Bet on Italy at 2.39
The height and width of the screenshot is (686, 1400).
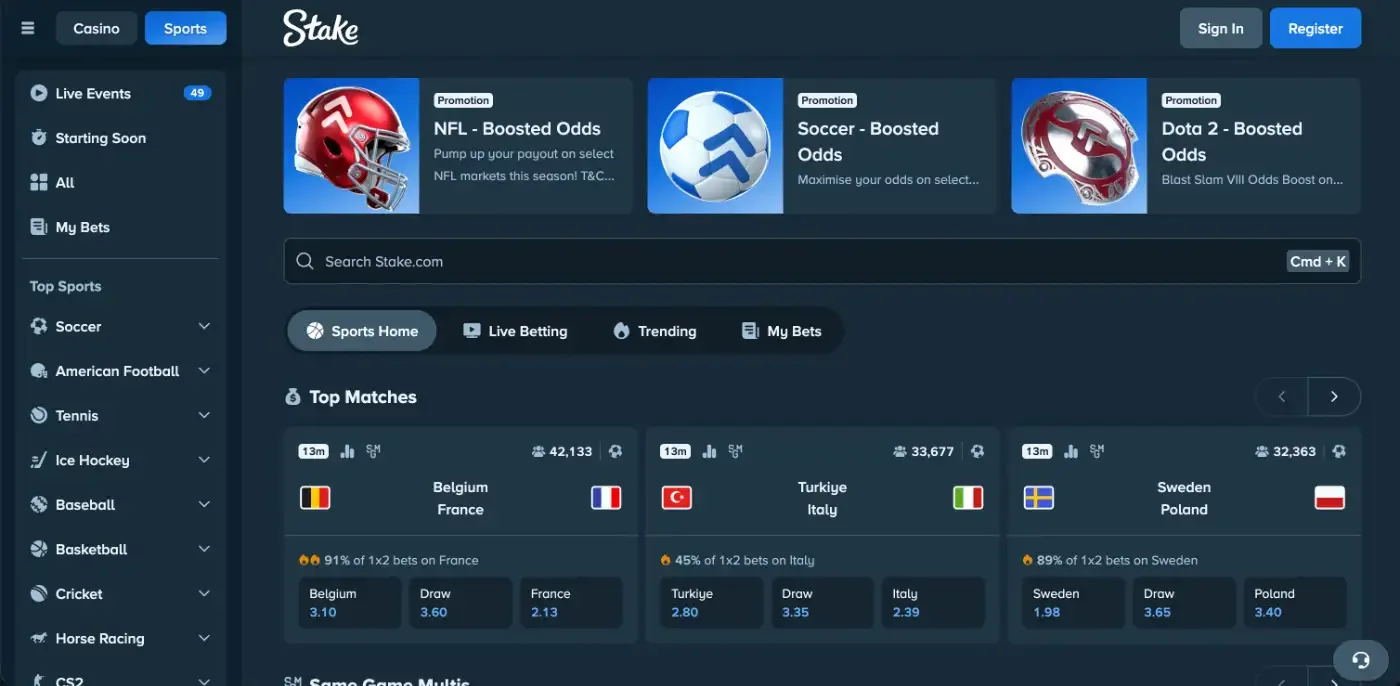click(933, 602)
